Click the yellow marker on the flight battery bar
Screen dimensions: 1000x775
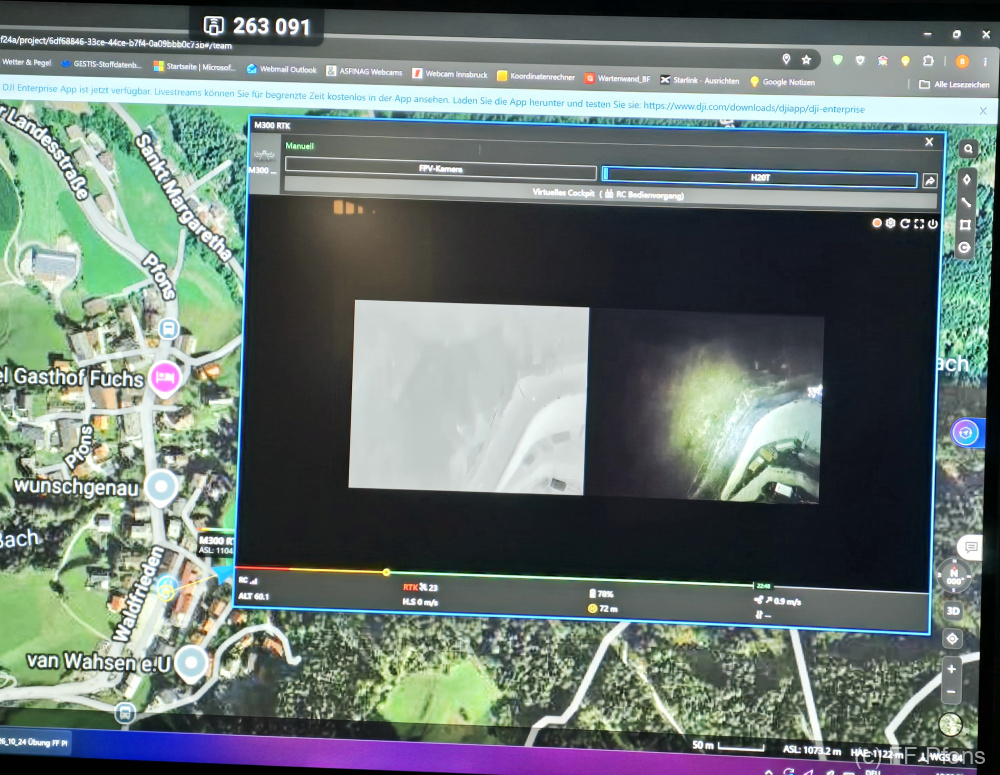(x=386, y=572)
